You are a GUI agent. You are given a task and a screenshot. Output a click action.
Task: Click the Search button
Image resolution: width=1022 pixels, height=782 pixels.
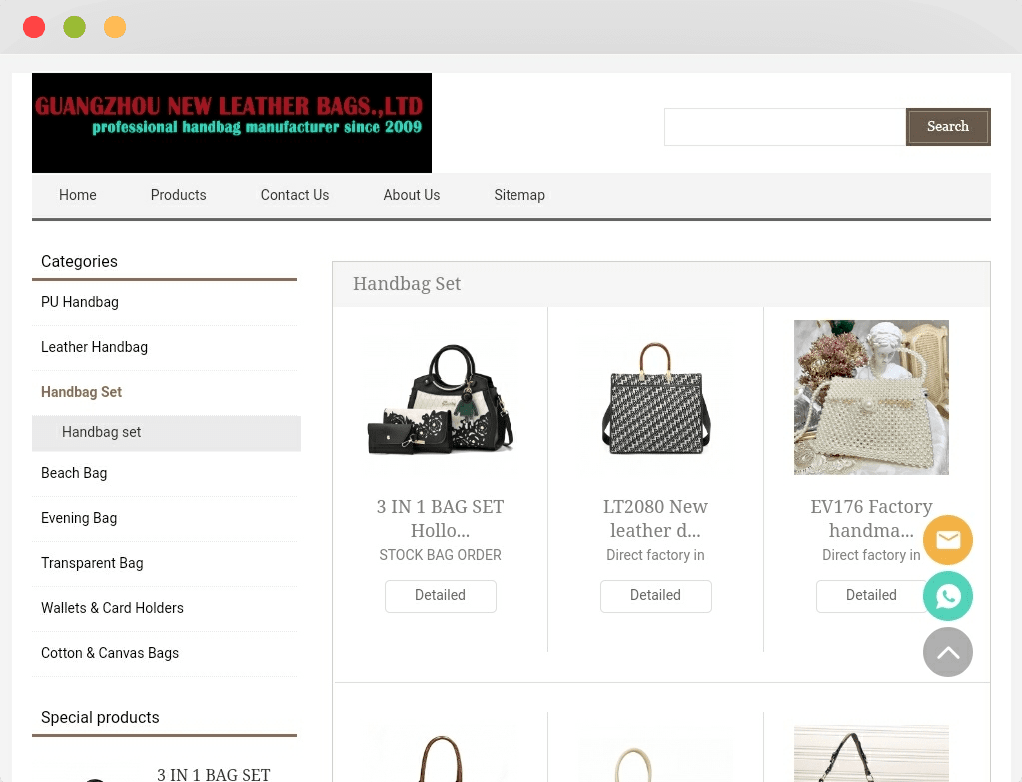[x=948, y=126]
